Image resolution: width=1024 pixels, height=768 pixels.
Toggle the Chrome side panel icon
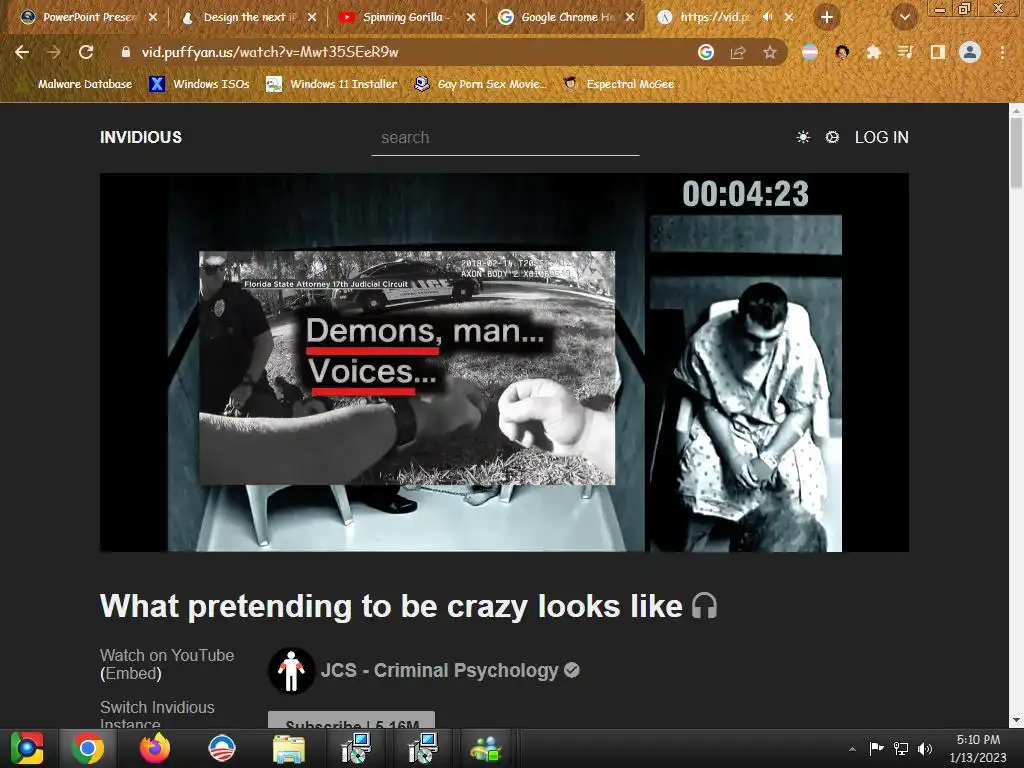[937, 52]
